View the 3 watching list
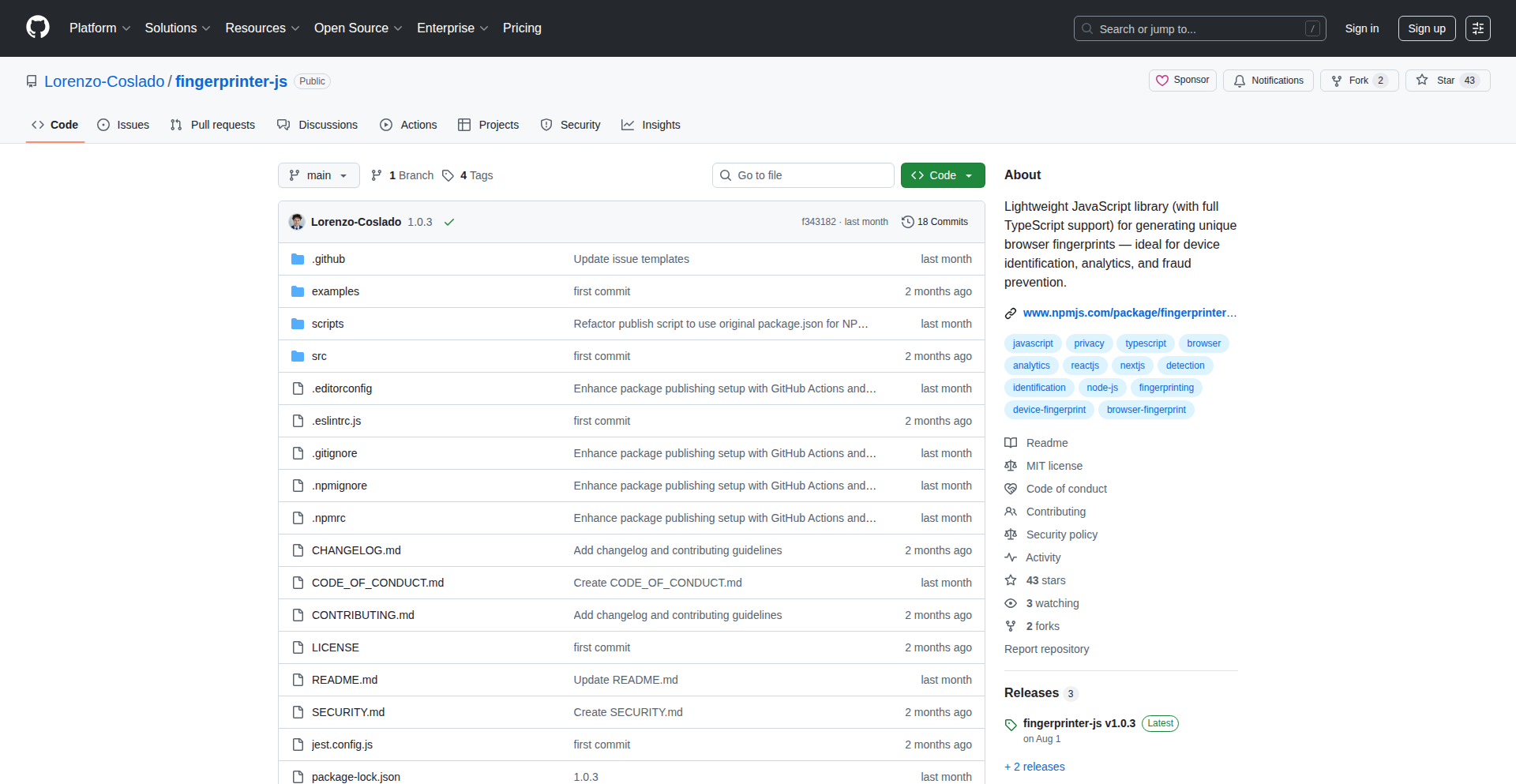 (1042, 603)
